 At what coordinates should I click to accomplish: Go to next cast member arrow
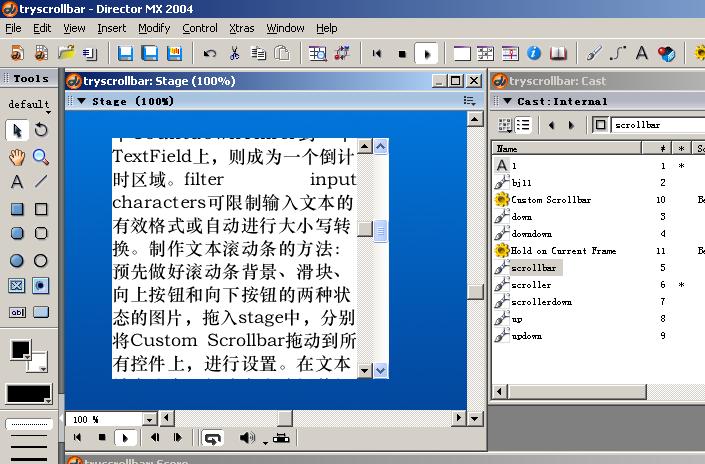pos(571,125)
